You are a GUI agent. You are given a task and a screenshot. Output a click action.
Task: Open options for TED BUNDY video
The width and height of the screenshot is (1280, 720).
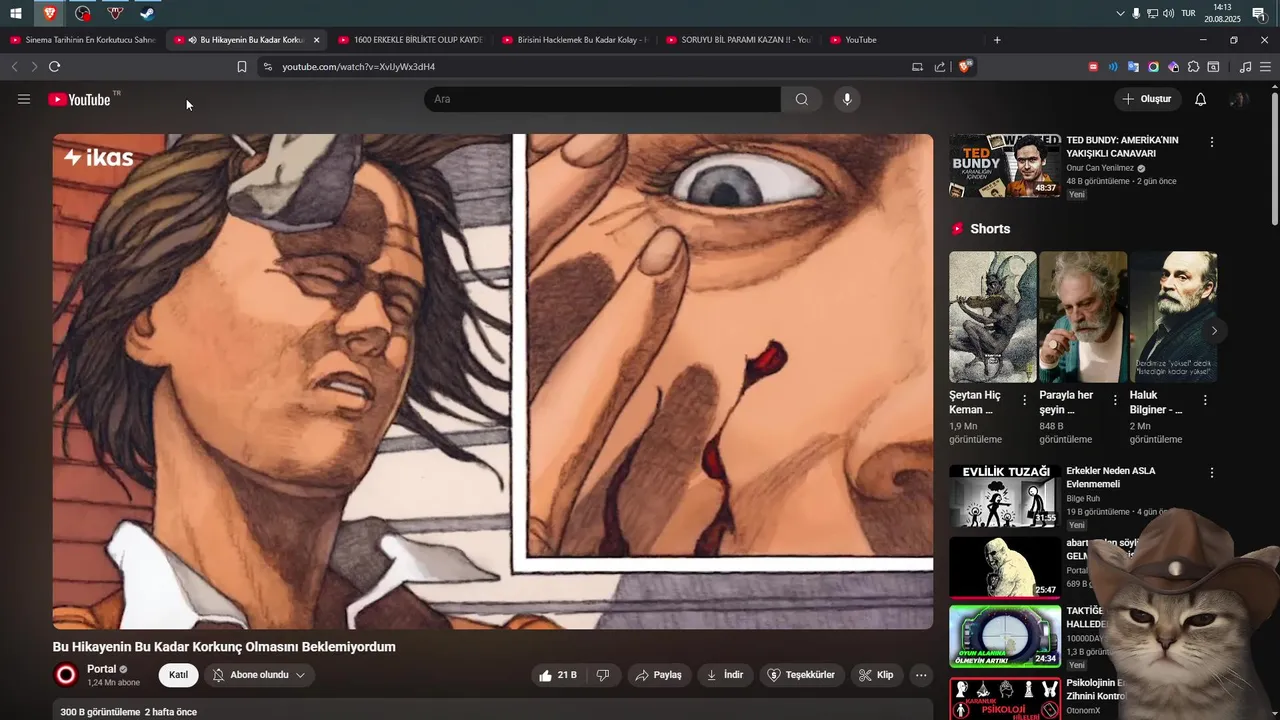pos(1211,142)
